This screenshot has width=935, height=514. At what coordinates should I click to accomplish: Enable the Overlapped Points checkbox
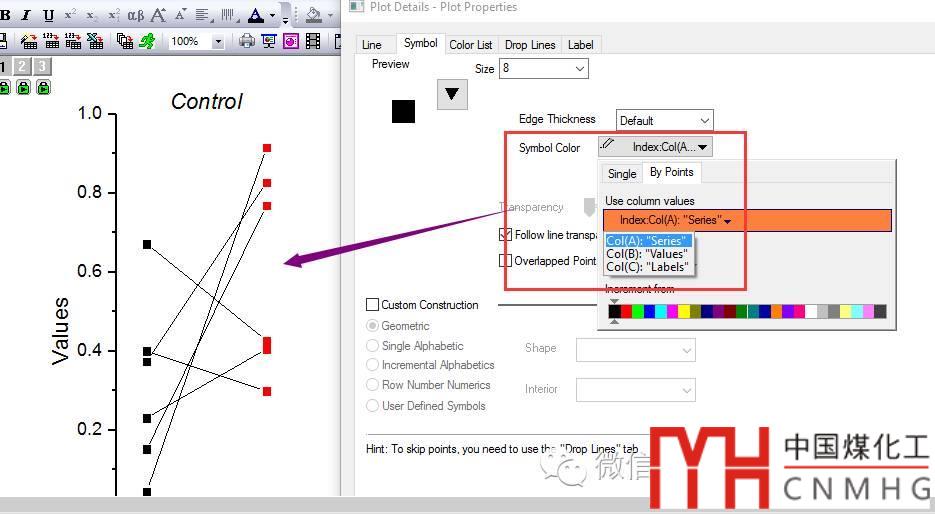click(506, 261)
